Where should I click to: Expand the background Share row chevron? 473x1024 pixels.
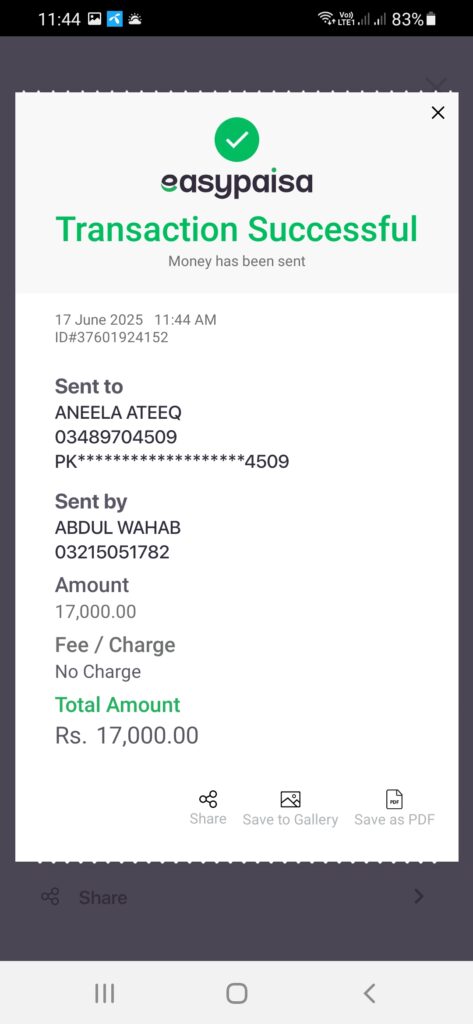[x=419, y=896]
